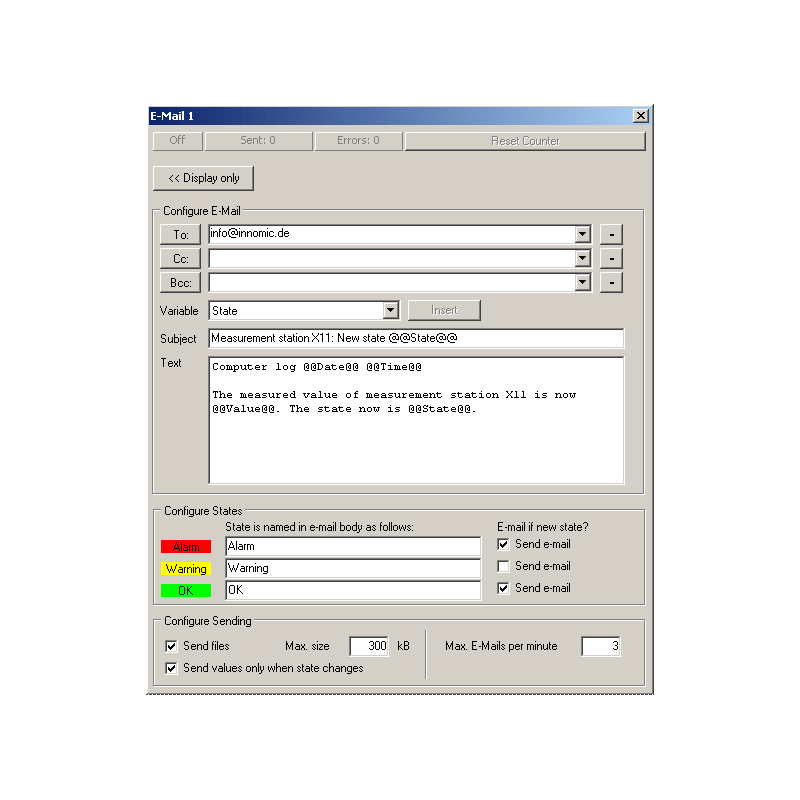The image size is (800, 800).
Task: Click the red Alarm color swatch
Action: click(x=186, y=547)
